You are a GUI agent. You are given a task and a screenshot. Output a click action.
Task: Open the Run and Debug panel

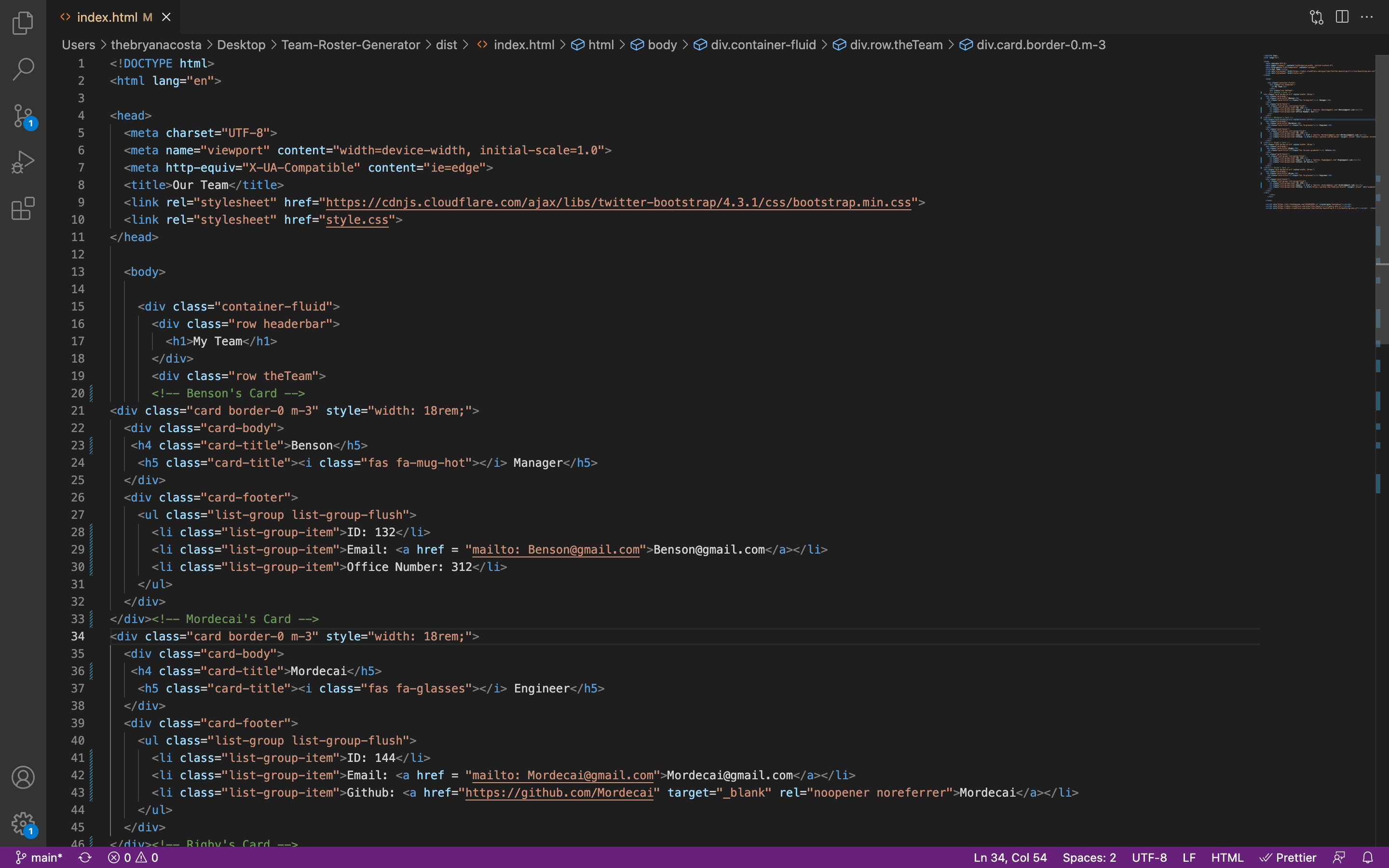tap(22, 162)
